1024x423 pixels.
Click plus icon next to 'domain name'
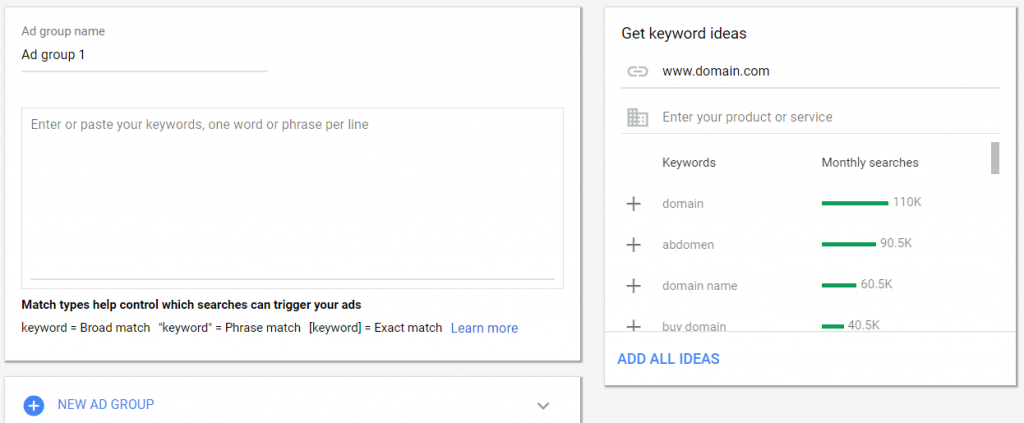tap(633, 286)
